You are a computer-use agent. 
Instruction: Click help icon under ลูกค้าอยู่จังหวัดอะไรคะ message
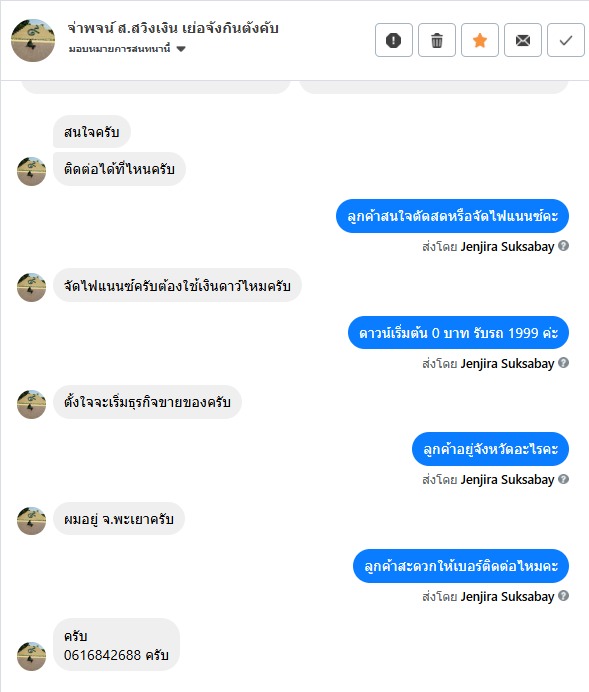[x=563, y=479]
